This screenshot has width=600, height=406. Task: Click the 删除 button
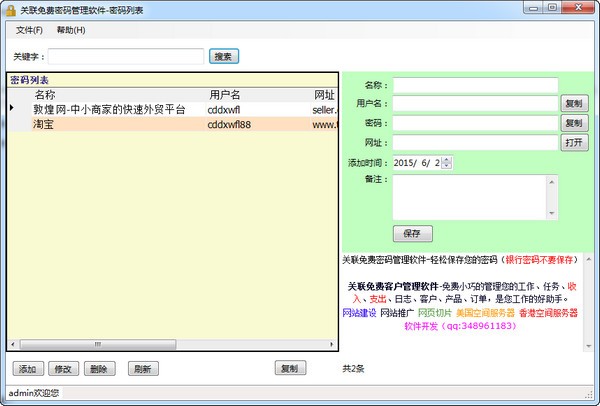click(x=99, y=369)
